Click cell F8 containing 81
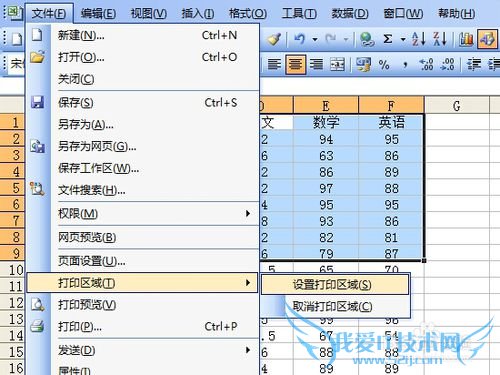 pyautogui.click(x=391, y=237)
